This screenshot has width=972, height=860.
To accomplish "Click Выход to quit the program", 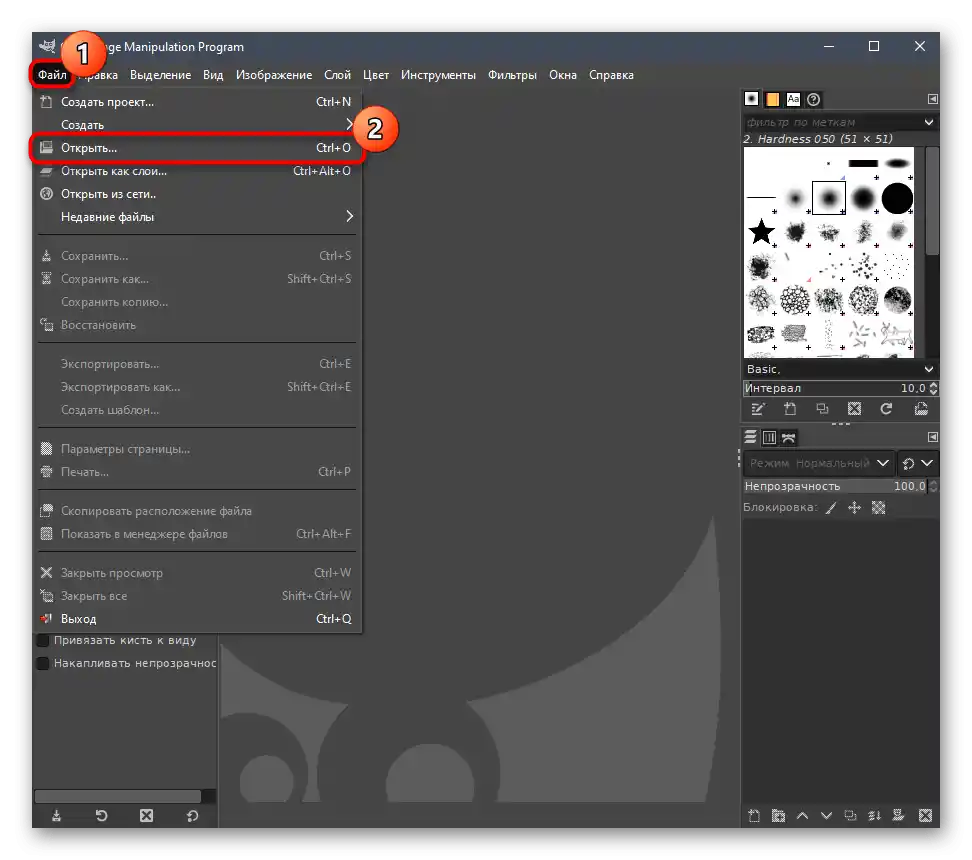I will (x=79, y=619).
